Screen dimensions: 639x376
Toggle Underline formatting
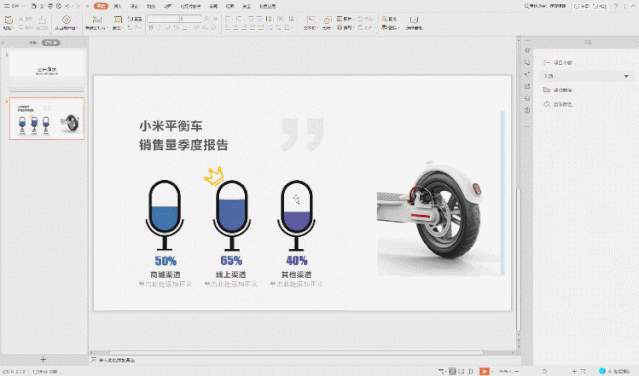[x=168, y=28]
